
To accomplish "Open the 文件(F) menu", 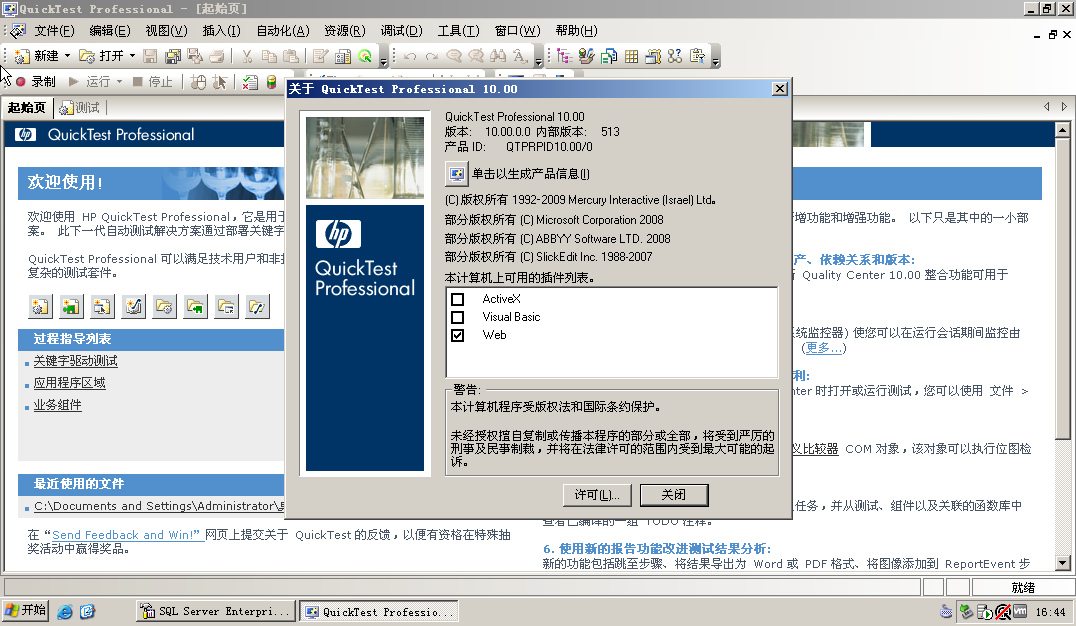I will pos(54,31).
